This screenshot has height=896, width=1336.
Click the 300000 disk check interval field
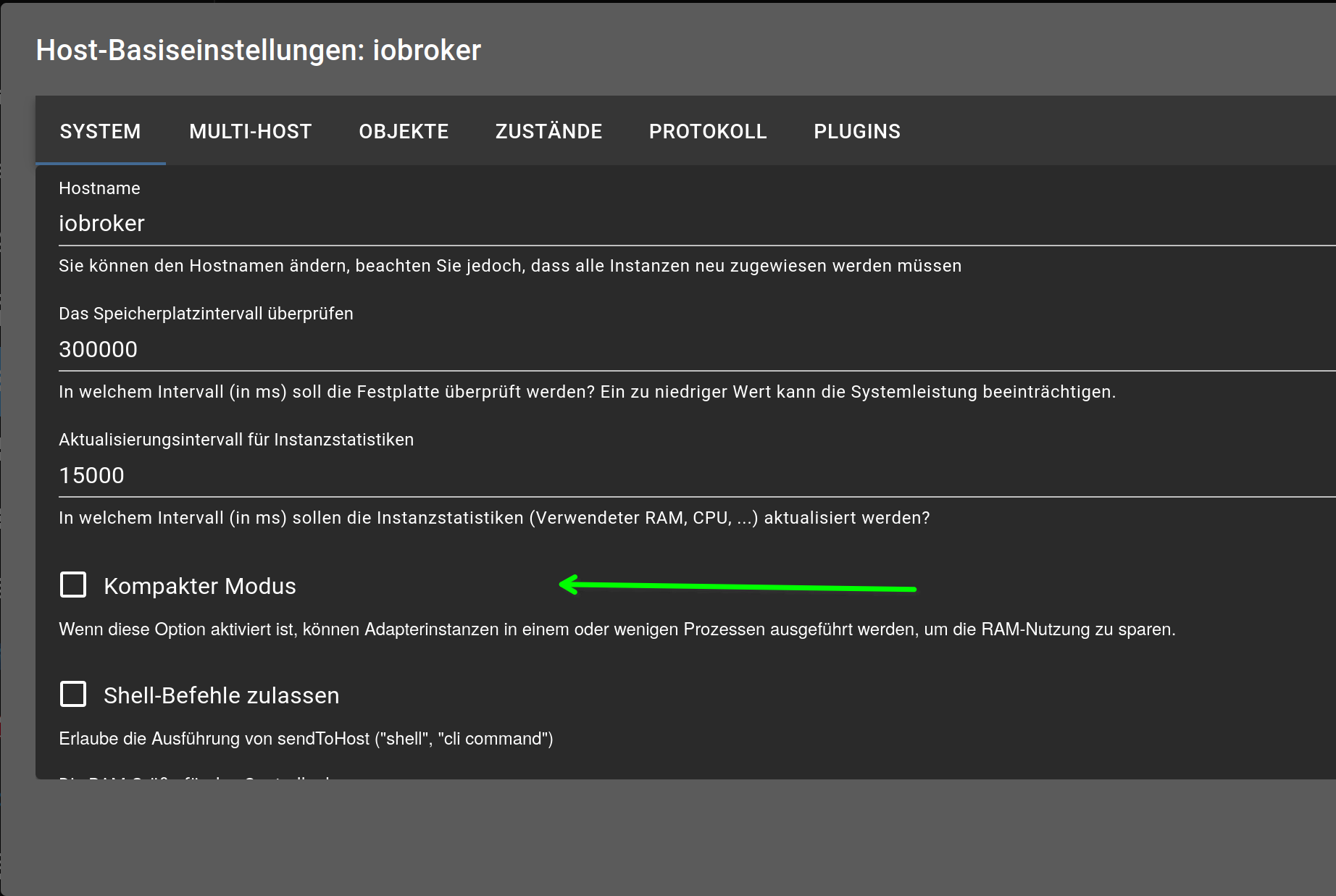click(697, 349)
